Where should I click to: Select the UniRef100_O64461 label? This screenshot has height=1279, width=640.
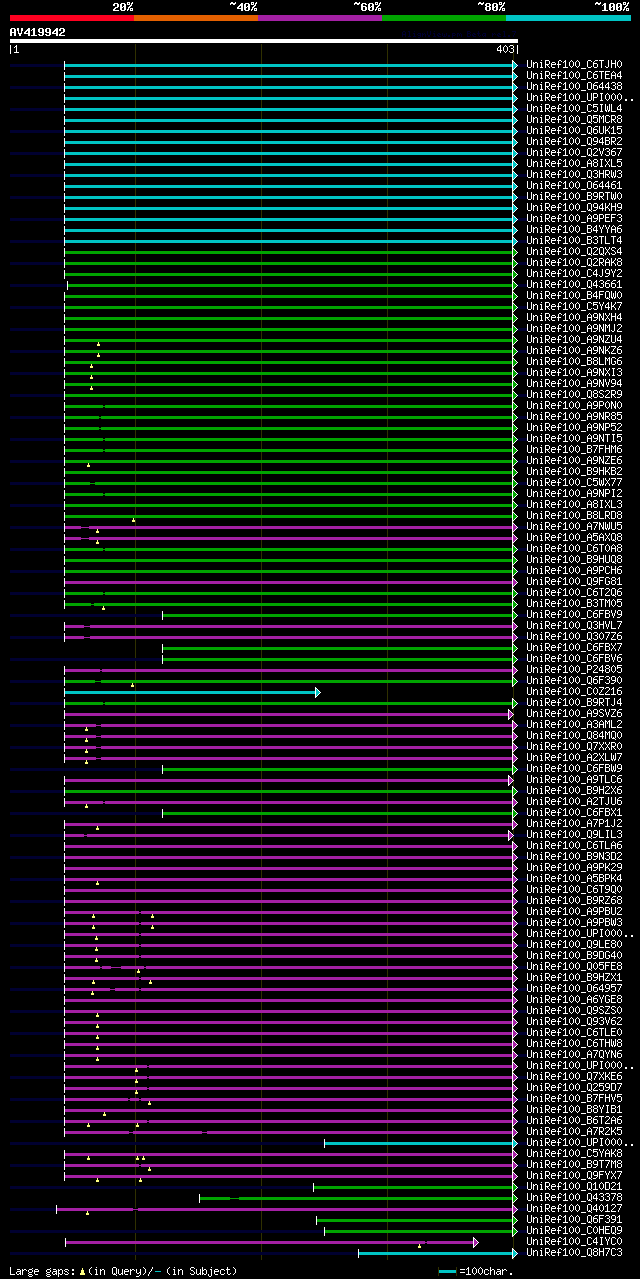[574, 185]
